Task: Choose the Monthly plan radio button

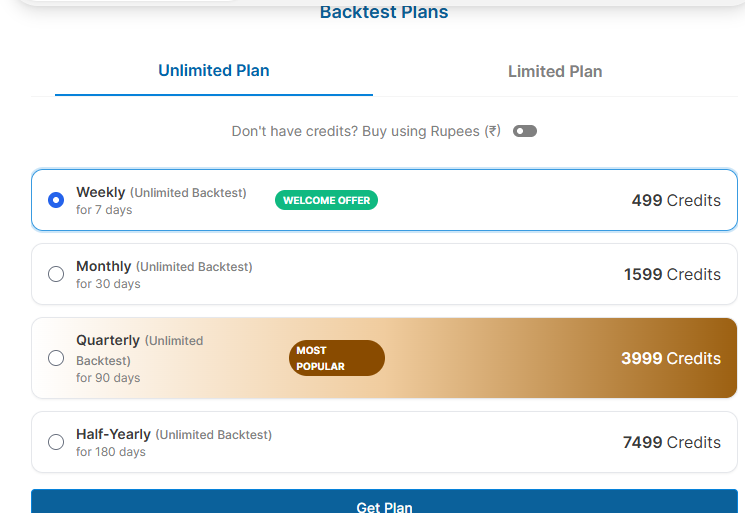Action: point(56,274)
